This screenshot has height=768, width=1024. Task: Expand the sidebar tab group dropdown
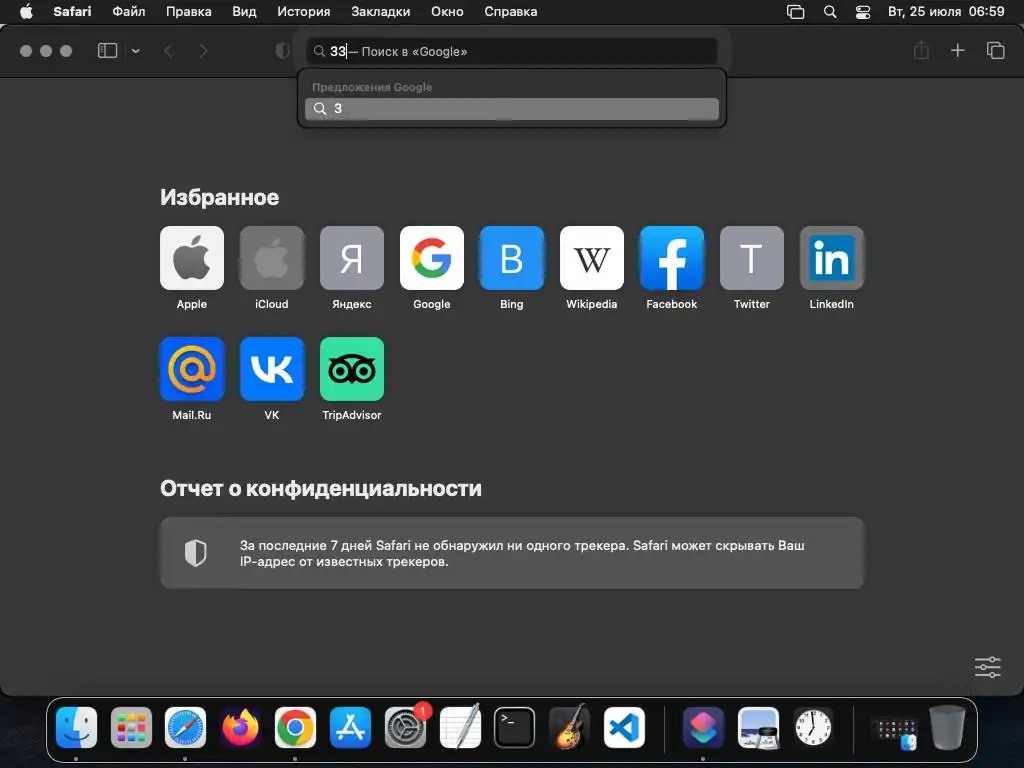[x=136, y=51]
